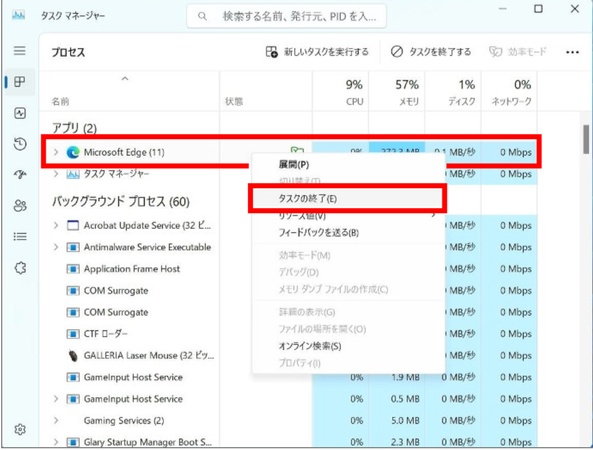593x450 pixels.
Task: Expand the タスク マネージャー app row
Action: (56, 174)
